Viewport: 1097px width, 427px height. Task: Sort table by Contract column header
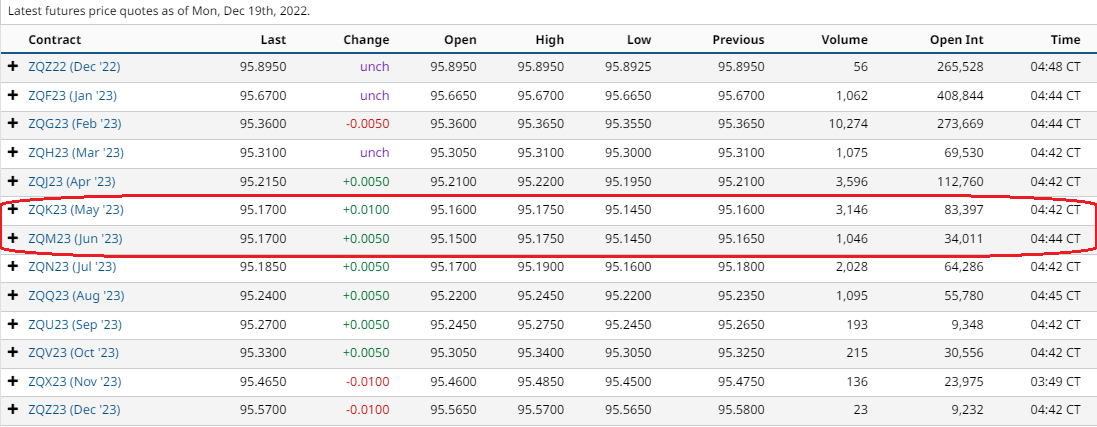click(54, 40)
